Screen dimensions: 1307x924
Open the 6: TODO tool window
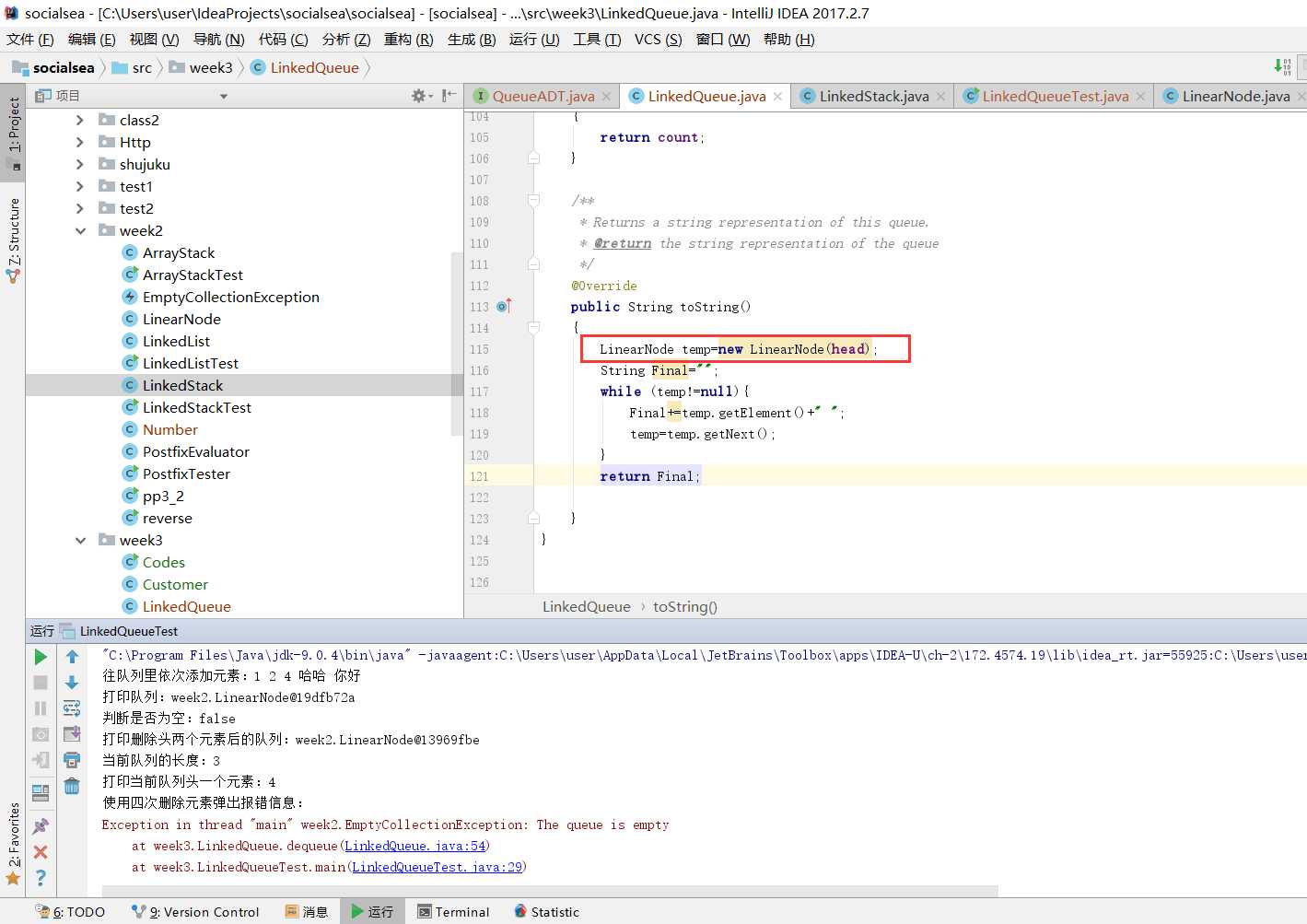[x=70, y=912]
